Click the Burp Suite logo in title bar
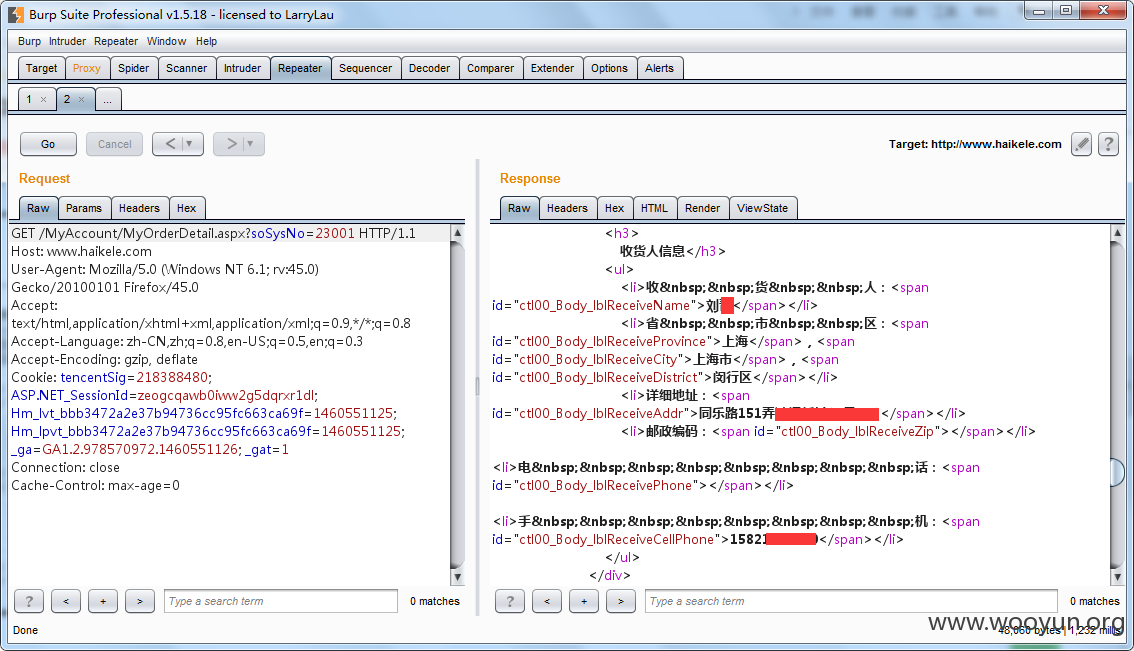This screenshot has height=651, width=1134. click(16, 14)
